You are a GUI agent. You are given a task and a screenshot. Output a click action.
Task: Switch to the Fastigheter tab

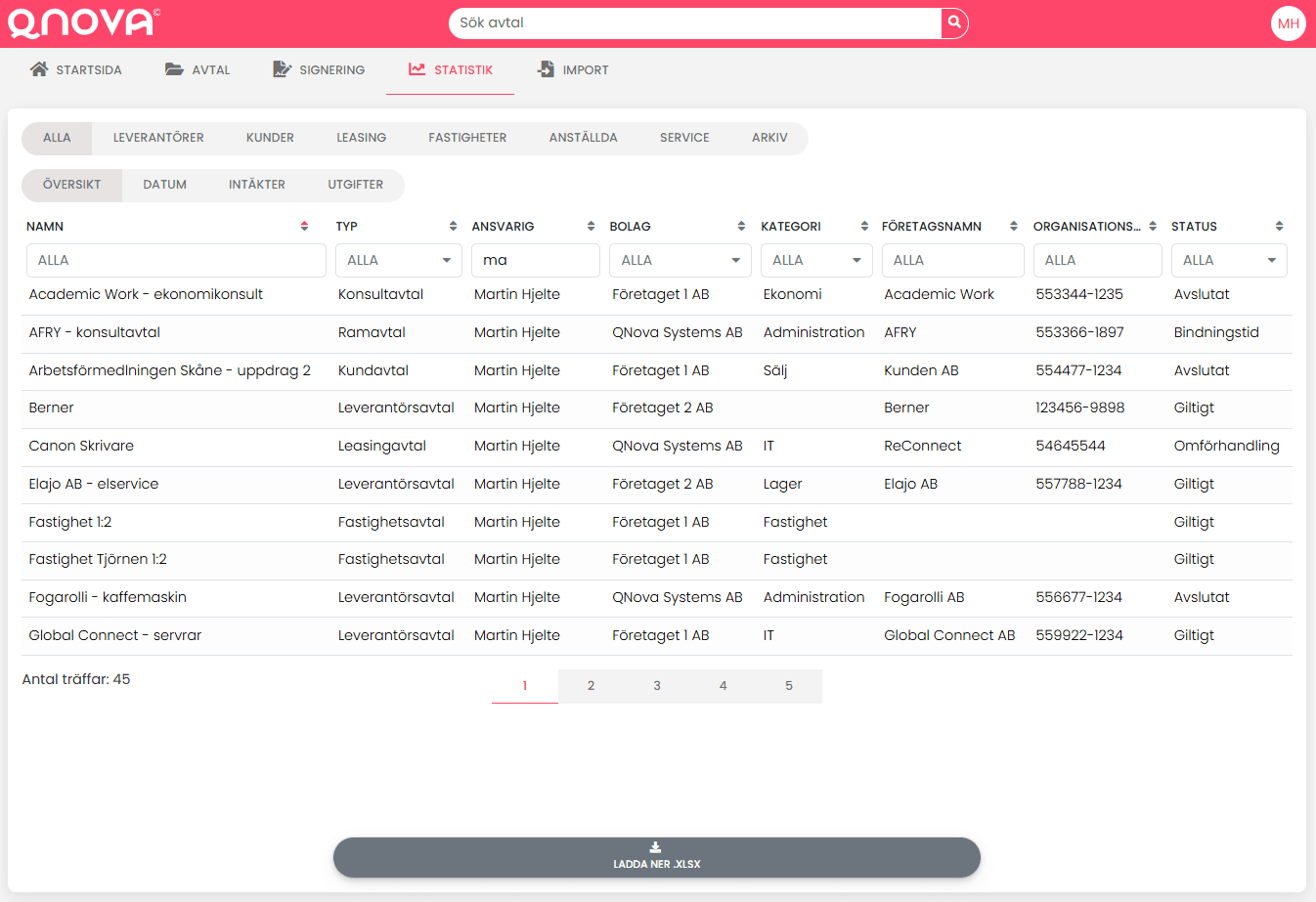[x=467, y=138]
